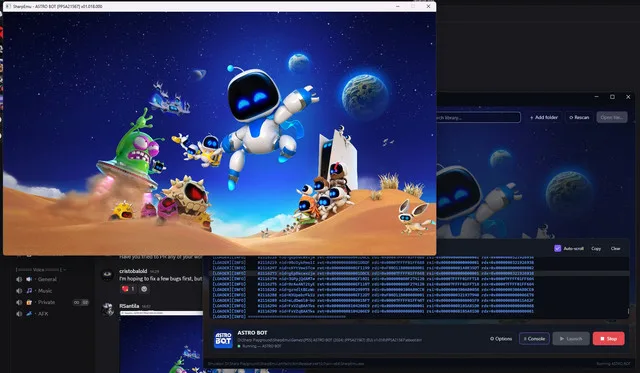Close the ASTRO BOT game window

[428, 6]
